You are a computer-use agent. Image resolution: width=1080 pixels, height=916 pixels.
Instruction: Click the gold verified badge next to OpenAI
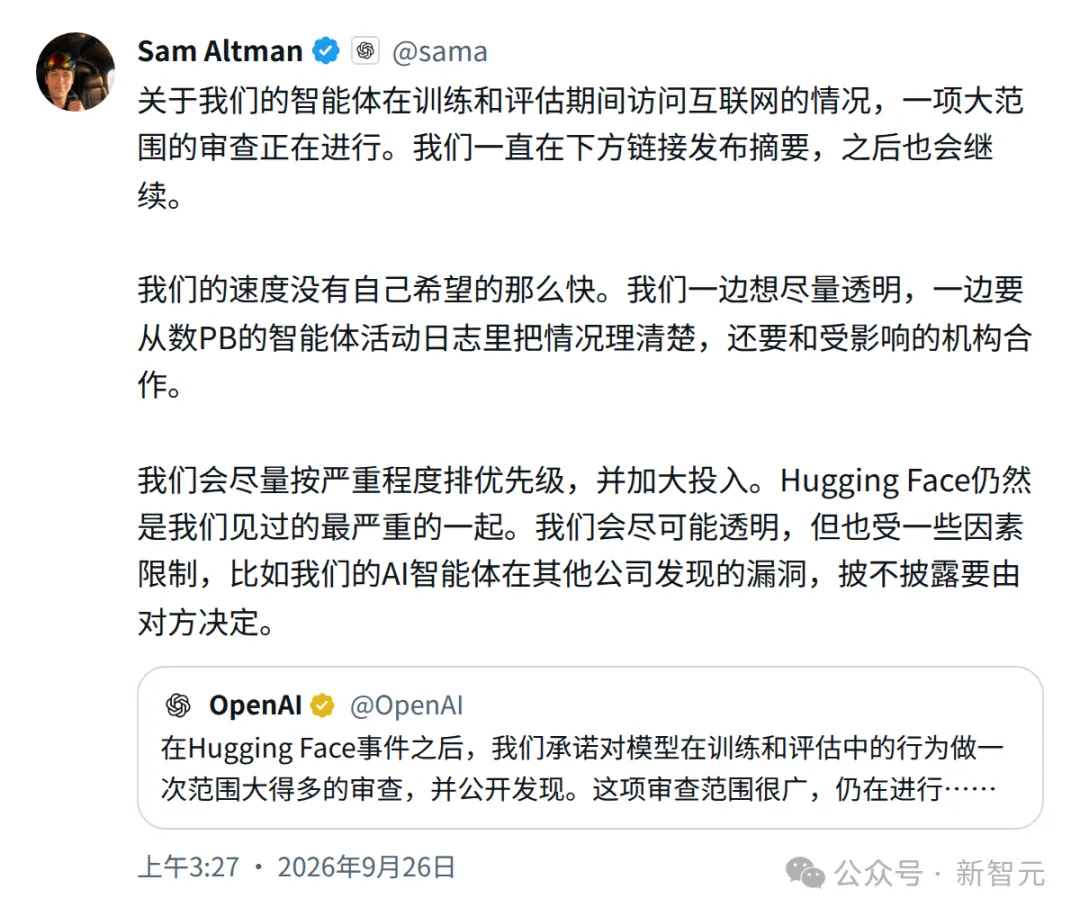(x=322, y=705)
